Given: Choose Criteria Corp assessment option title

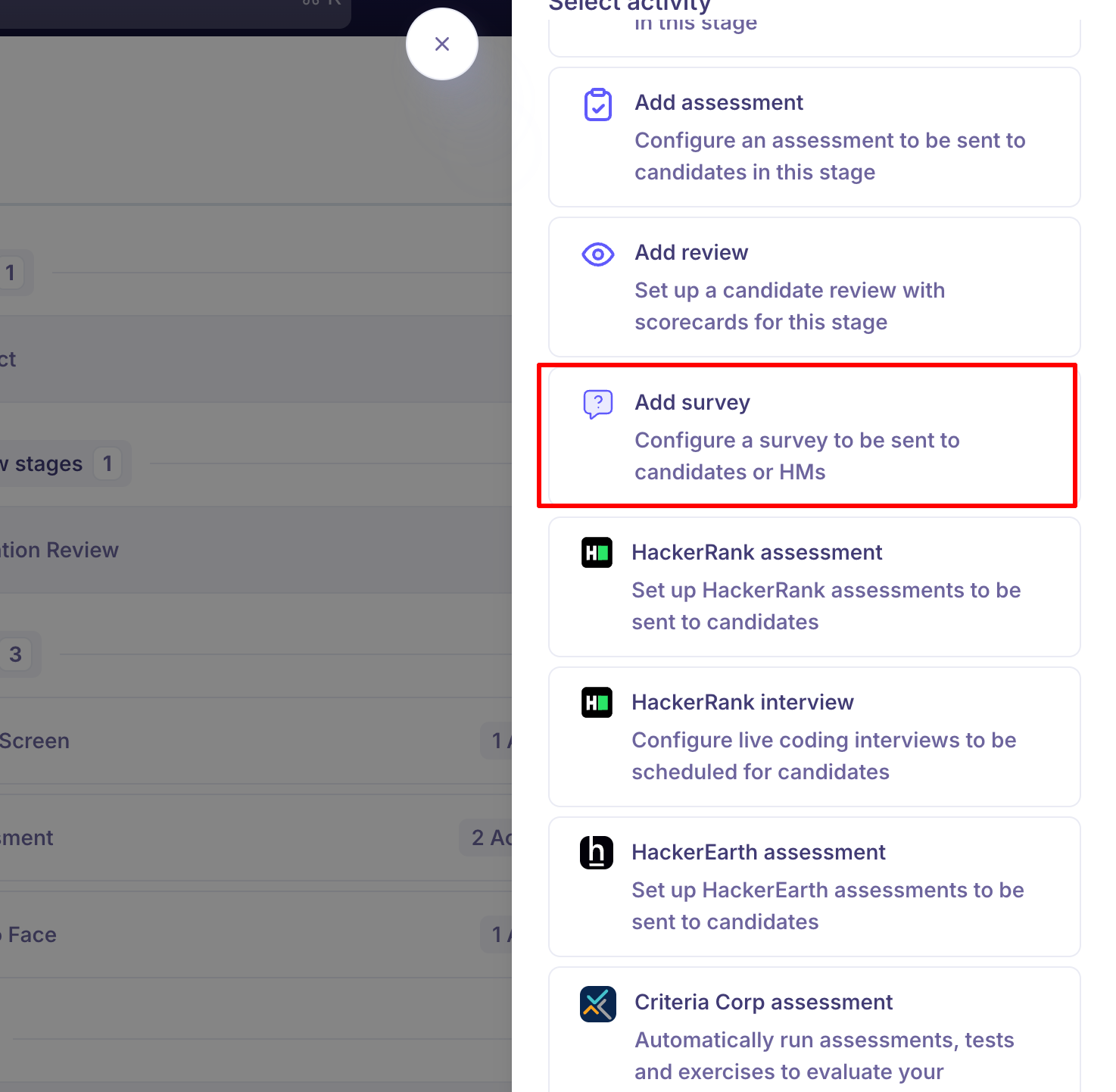Looking at the screenshot, I should (764, 1002).
